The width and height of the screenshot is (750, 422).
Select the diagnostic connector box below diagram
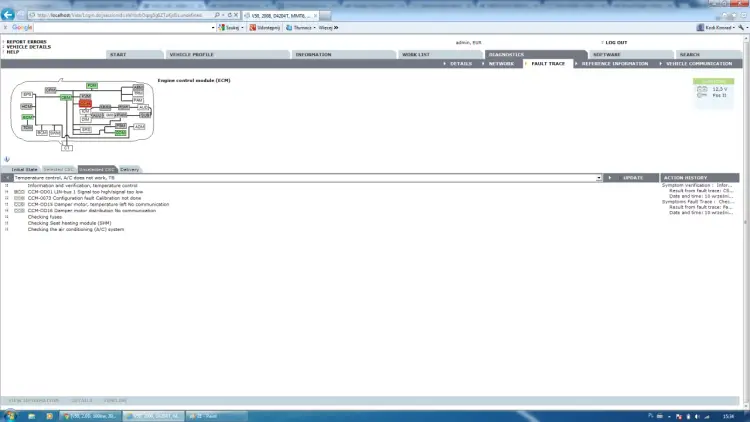[66, 148]
